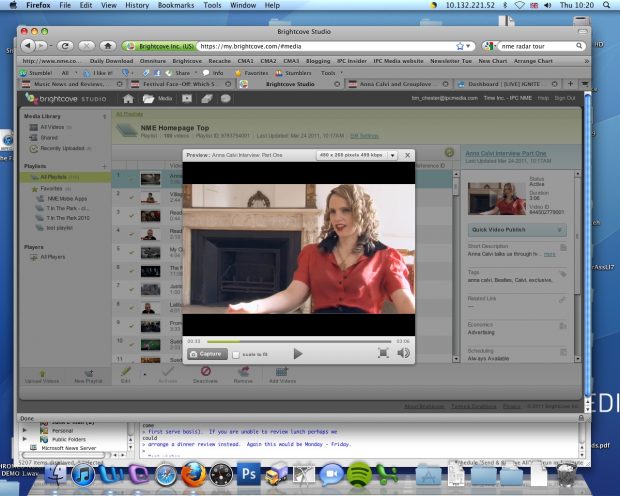Switch to Festival Face-Off tab
Image resolution: width=620 pixels, height=496 pixels.
coord(181,84)
